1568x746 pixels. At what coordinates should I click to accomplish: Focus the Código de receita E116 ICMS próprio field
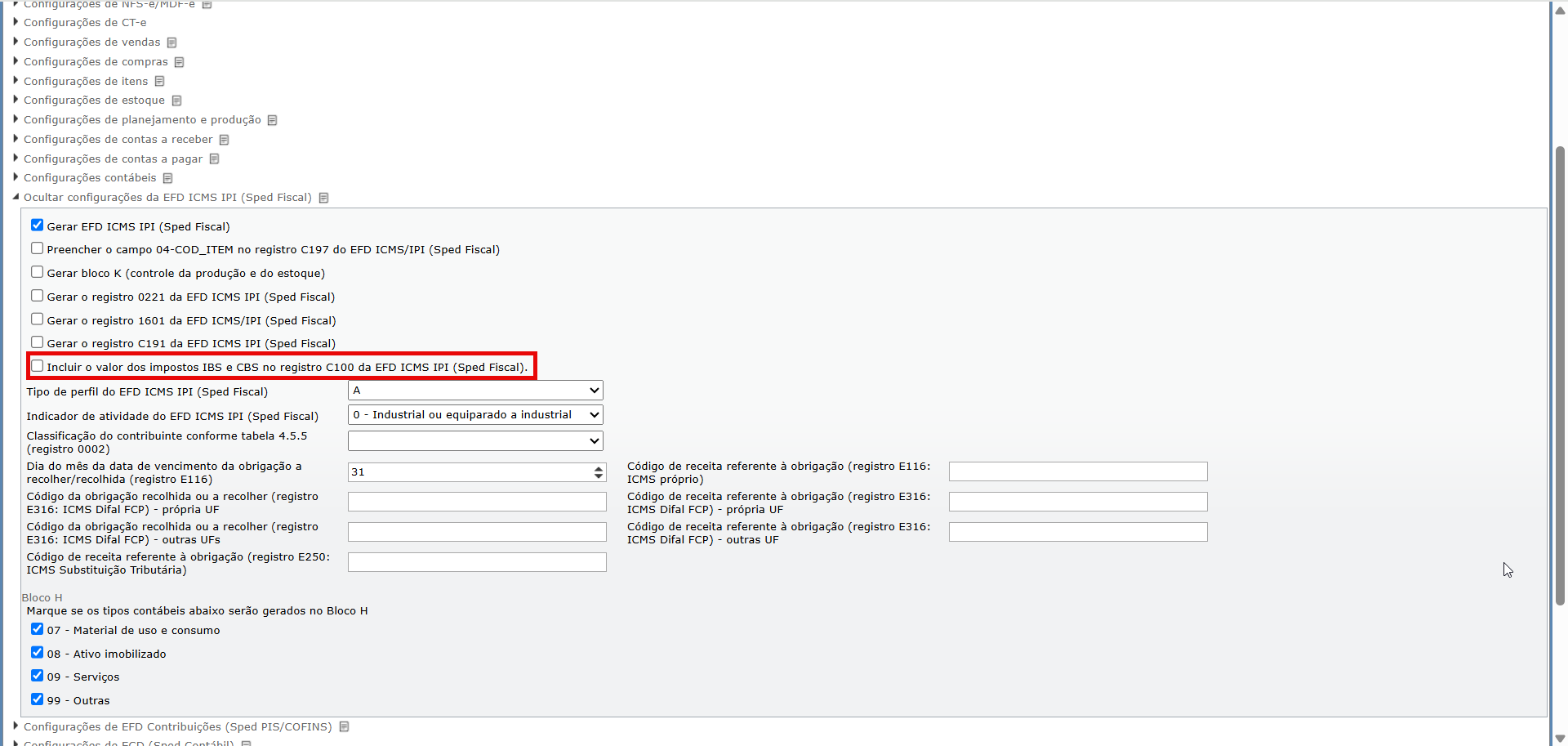coord(1078,471)
